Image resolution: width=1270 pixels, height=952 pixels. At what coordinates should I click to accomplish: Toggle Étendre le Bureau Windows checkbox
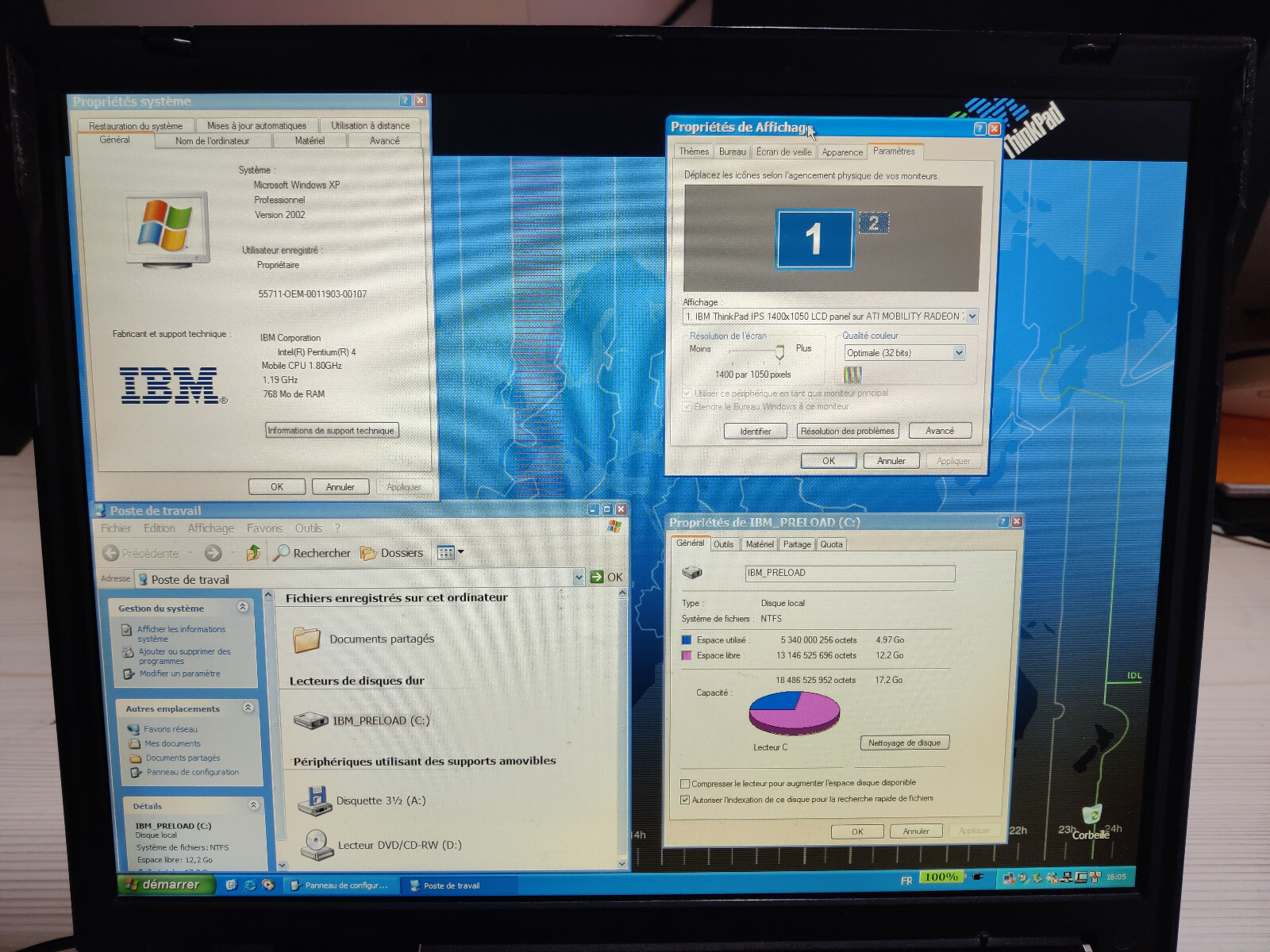[x=687, y=406]
